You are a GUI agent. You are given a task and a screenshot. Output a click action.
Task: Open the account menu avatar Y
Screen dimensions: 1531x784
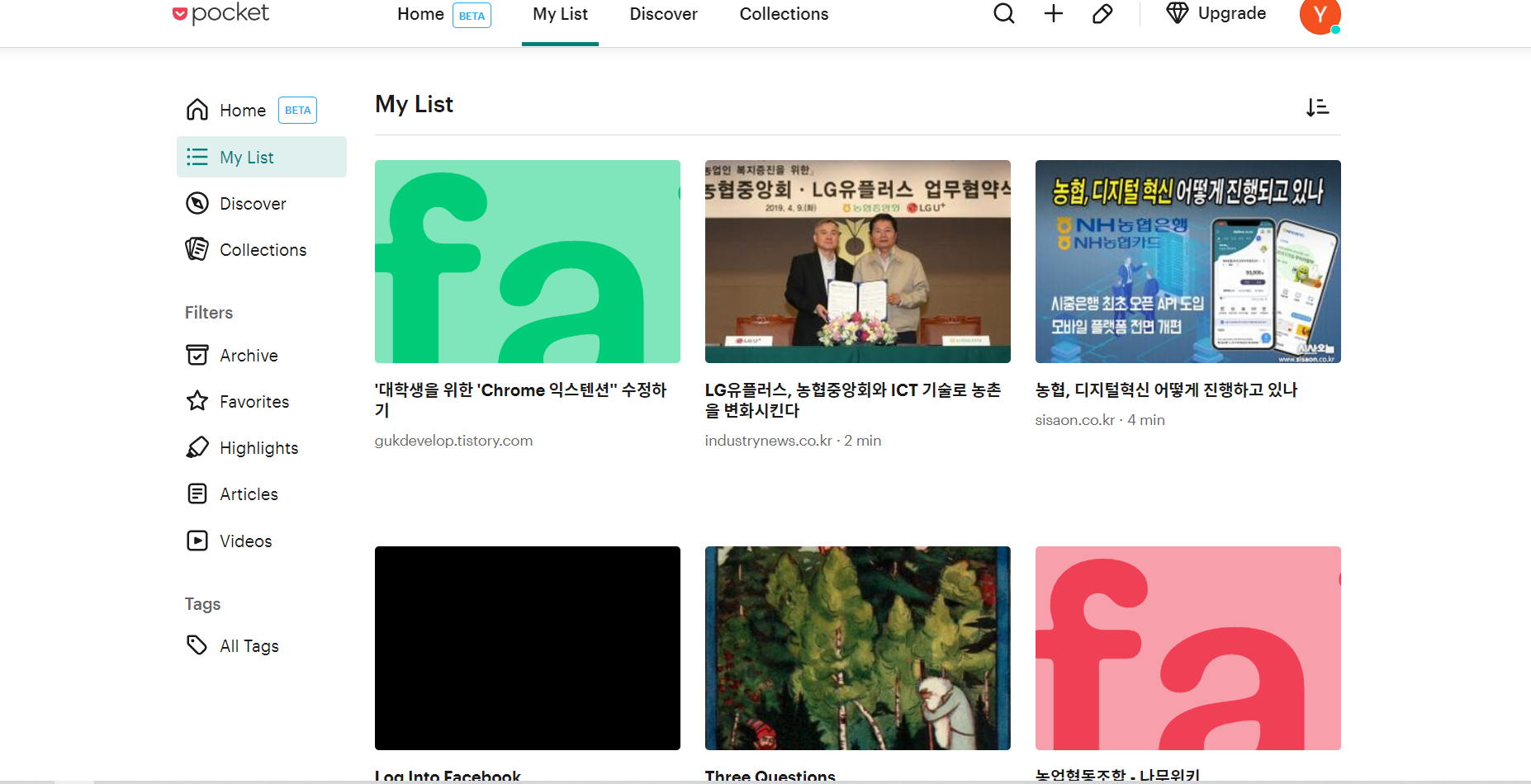click(1320, 15)
